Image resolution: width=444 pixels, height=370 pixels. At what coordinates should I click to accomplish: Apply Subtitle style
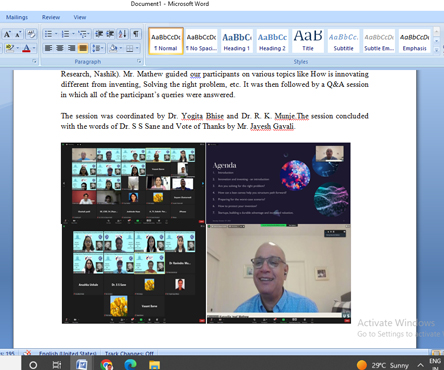(x=343, y=41)
